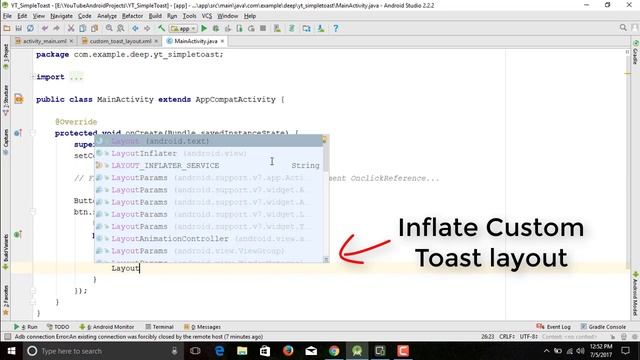The width and height of the screenshot is (640, 360).
Task: Open the Terminal tool window
Action: click(160, 327)
